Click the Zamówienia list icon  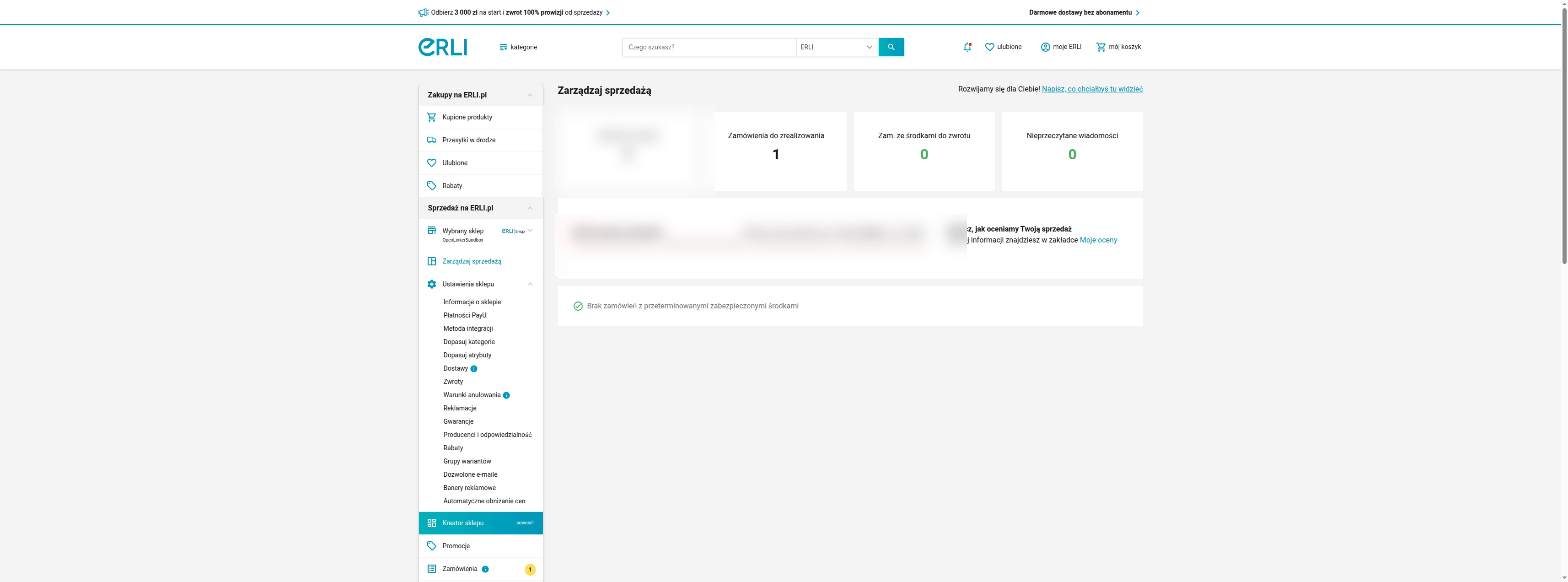pos(431,569)
